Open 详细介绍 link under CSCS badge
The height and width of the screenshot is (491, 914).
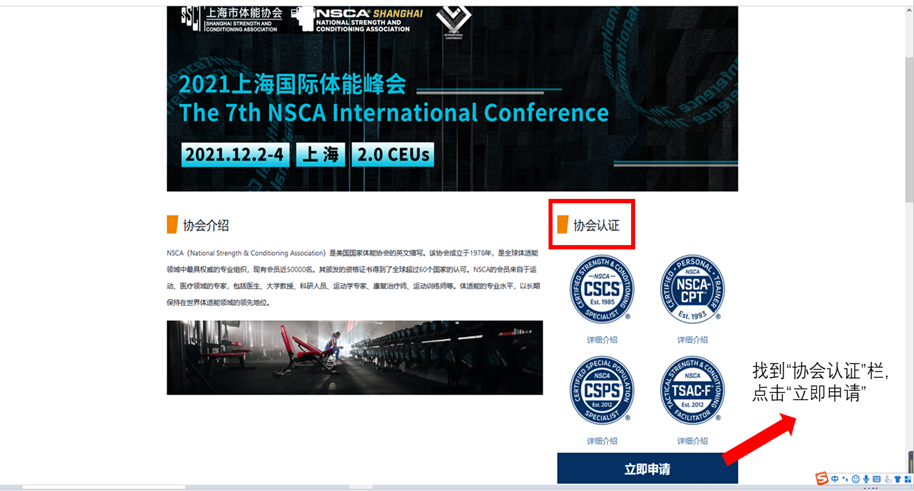[x=602, y=340]
